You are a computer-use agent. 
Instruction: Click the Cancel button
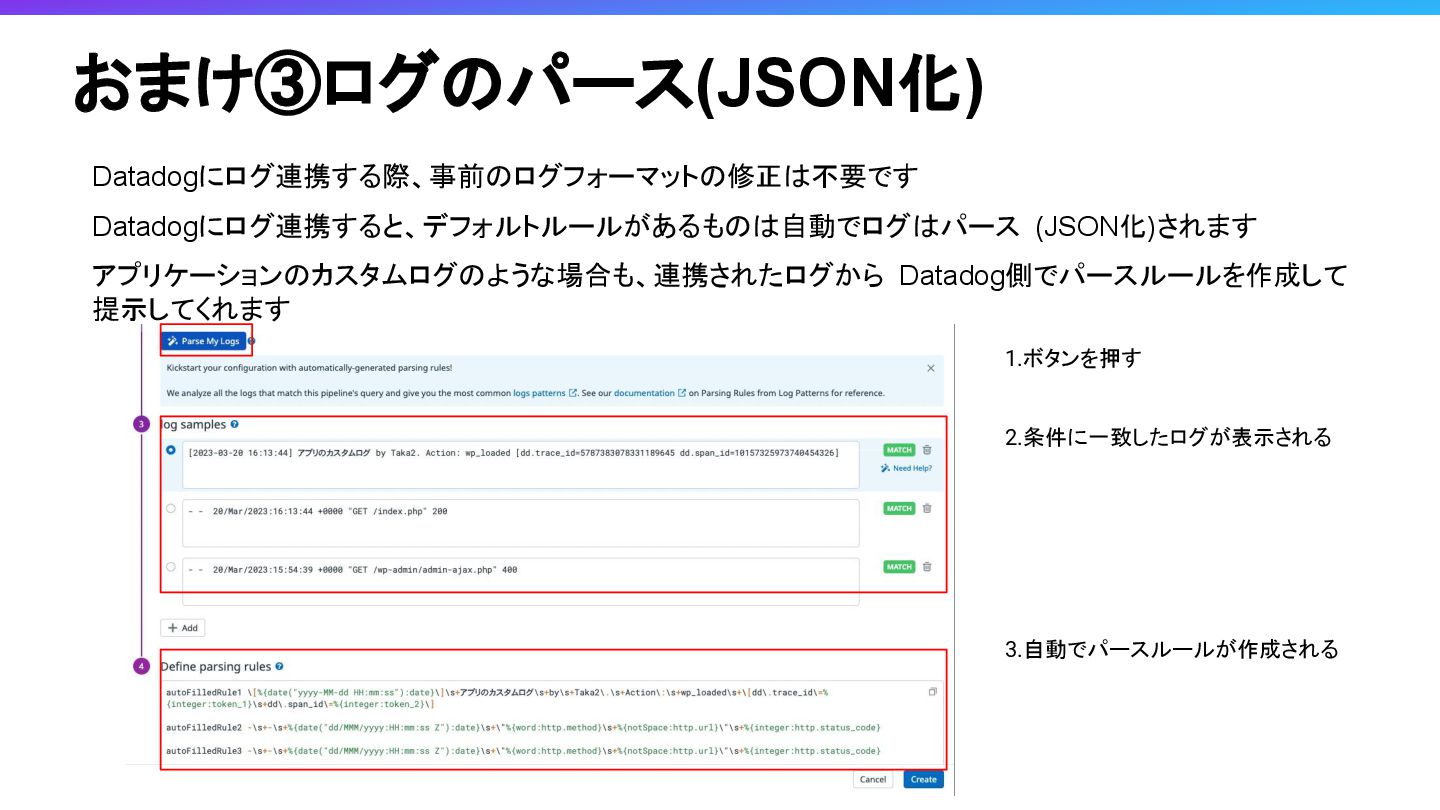(x=873, y=779)
